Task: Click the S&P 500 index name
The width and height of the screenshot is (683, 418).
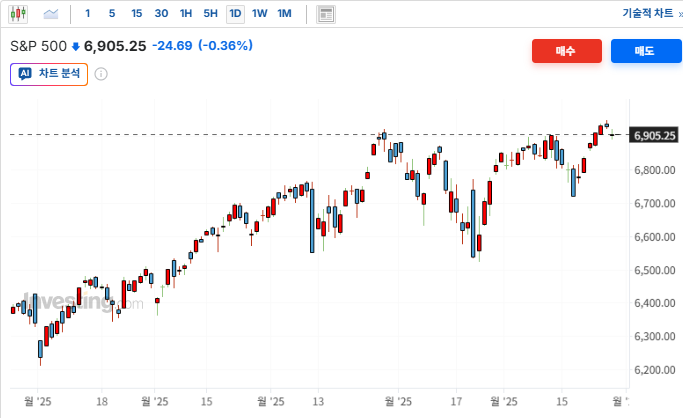Action: pos(38,46)
